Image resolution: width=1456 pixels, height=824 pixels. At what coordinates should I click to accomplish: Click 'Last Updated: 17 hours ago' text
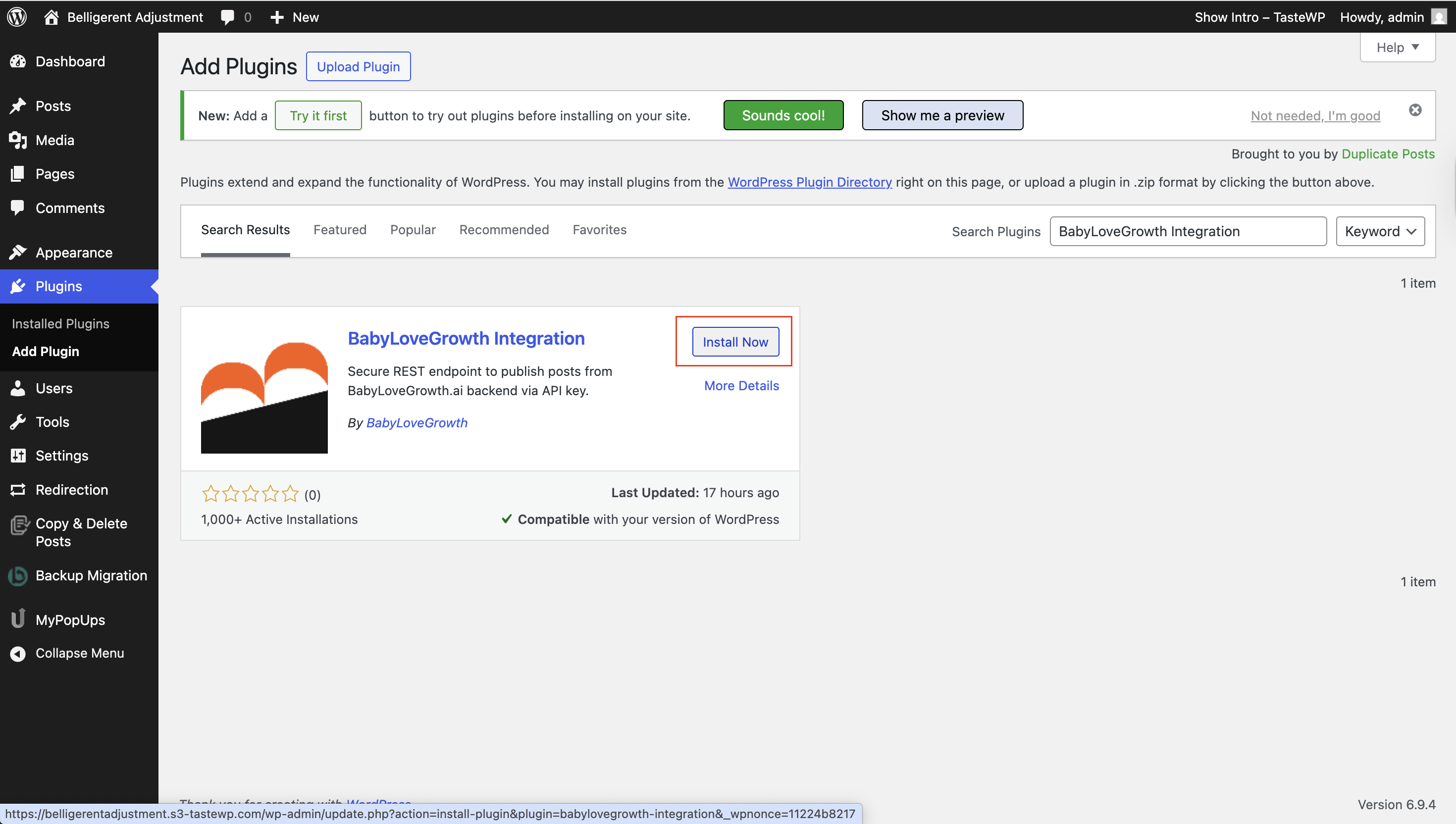[695, 493]
